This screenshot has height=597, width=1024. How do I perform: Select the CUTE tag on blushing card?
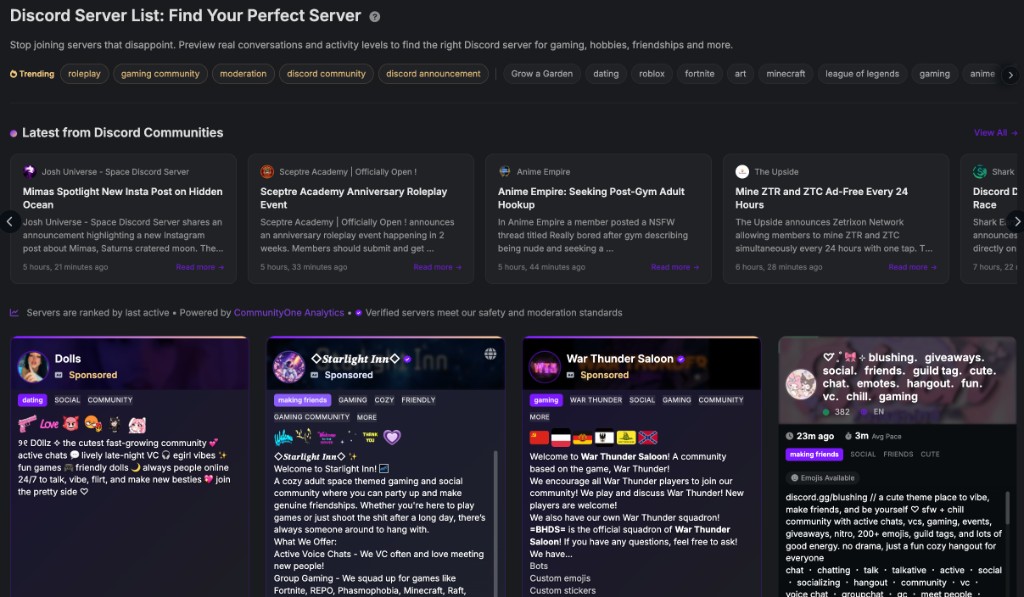tap(930, 454)
